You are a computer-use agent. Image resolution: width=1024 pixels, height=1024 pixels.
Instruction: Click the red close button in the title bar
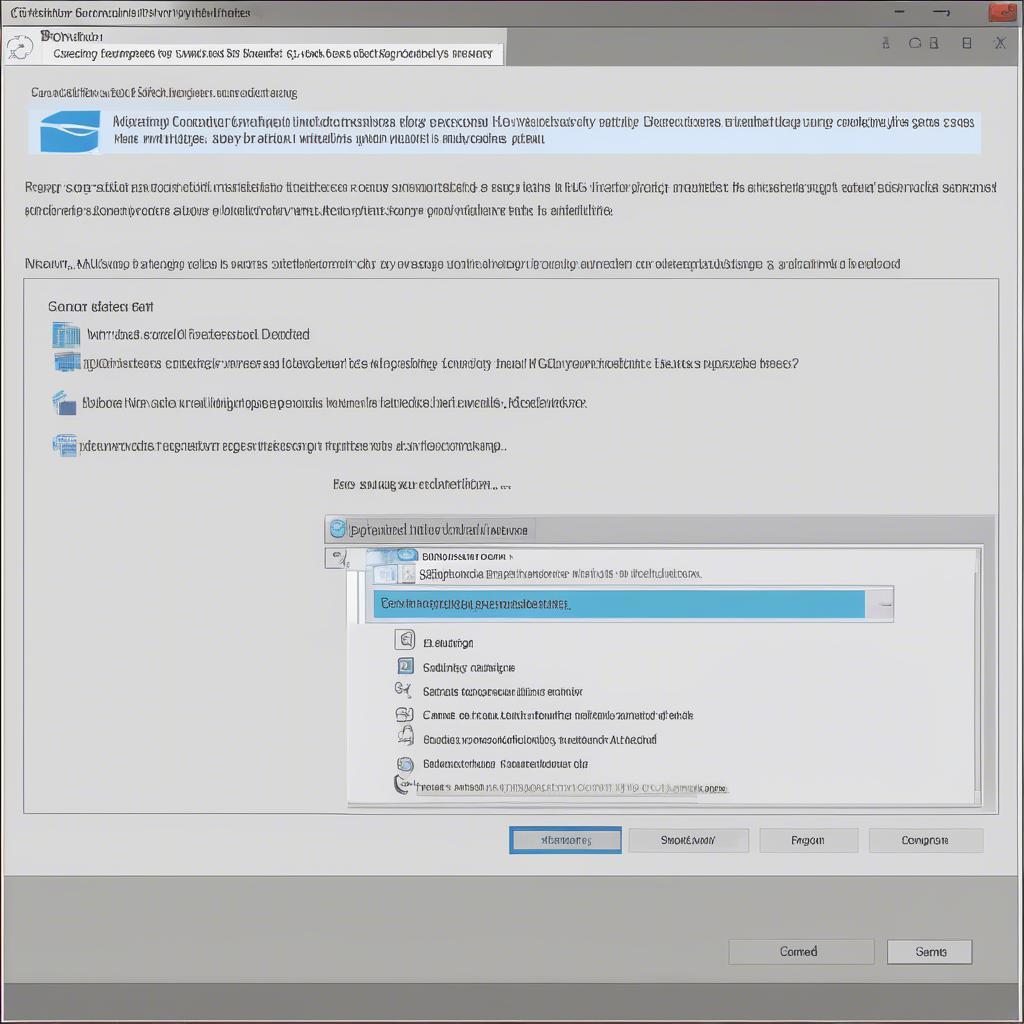[1001, 12]
